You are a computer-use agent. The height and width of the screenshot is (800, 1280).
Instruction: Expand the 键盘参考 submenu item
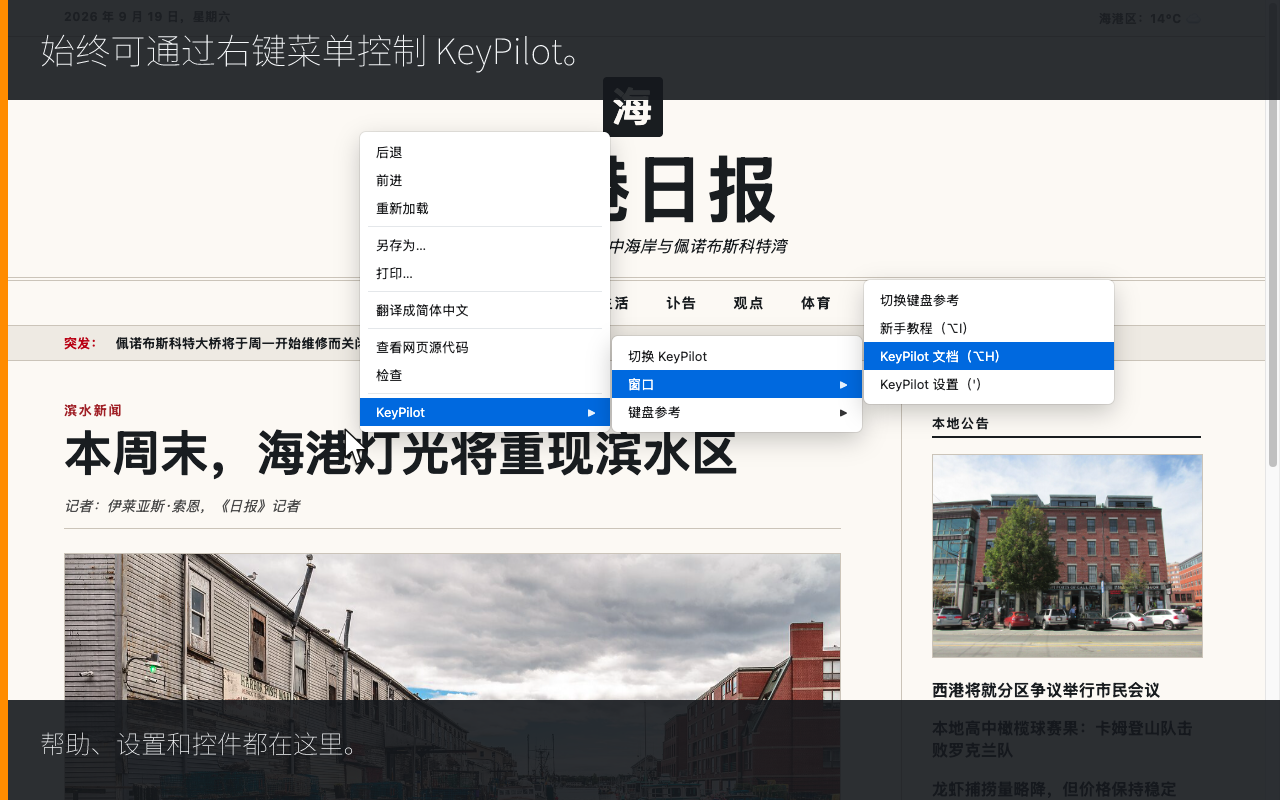[737, 413]
